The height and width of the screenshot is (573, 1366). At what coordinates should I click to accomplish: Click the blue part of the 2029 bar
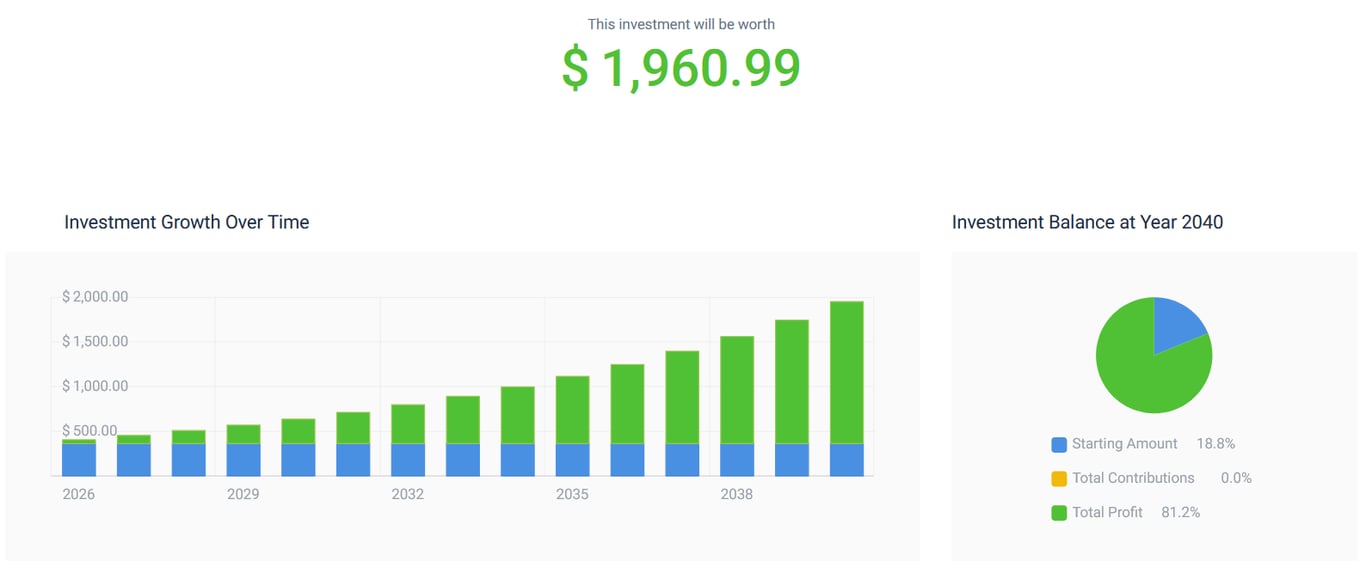coord(243,460)
